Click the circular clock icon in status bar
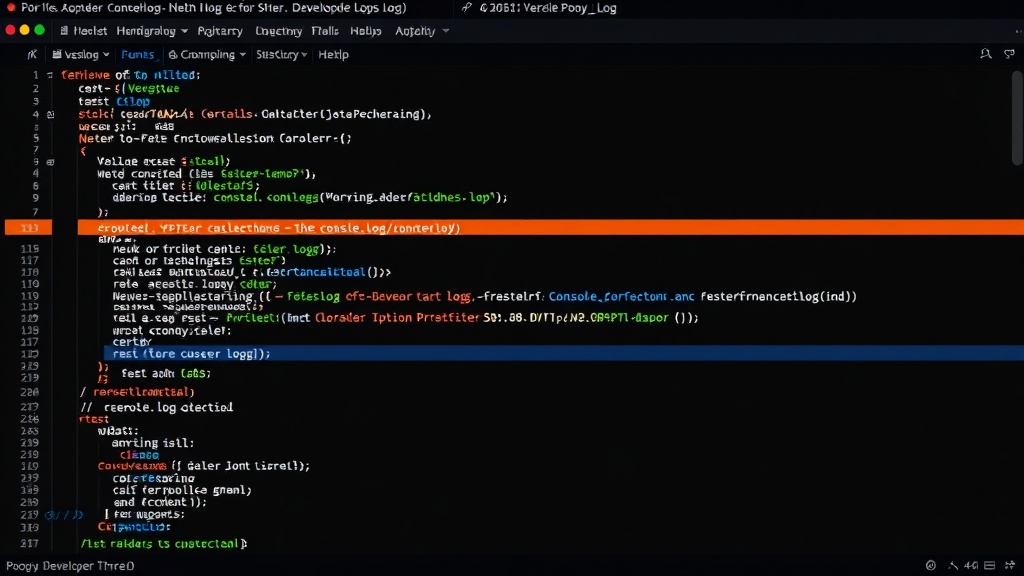The width and height of the screenshot is (1024, 576). click(931, 566)
